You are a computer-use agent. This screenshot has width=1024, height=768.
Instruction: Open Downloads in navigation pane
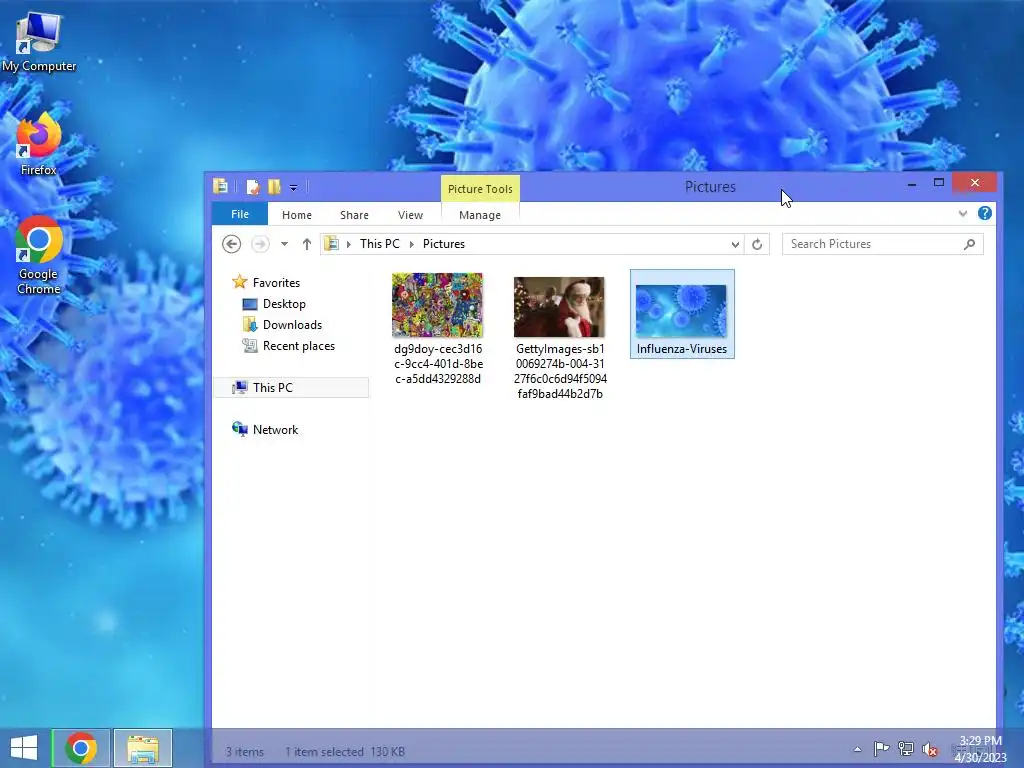coord(292,325)
